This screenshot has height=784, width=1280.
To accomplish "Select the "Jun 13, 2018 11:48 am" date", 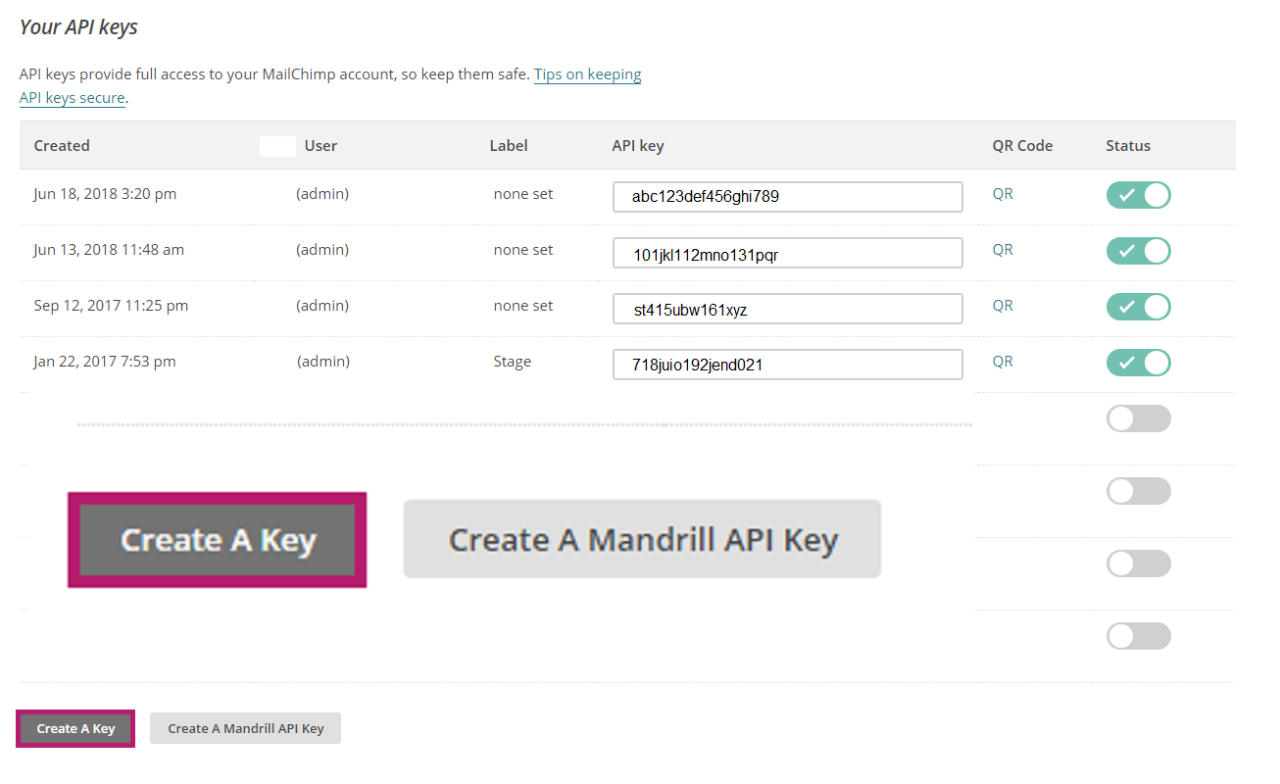I will pos(109,250).
